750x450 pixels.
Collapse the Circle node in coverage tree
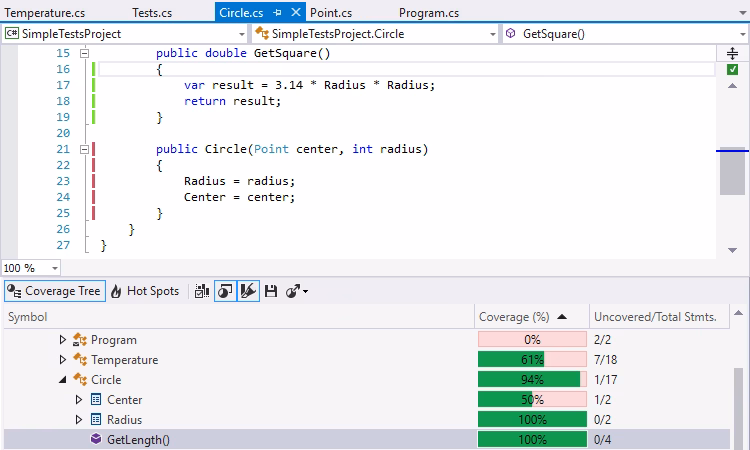click(x=62, y=380)
